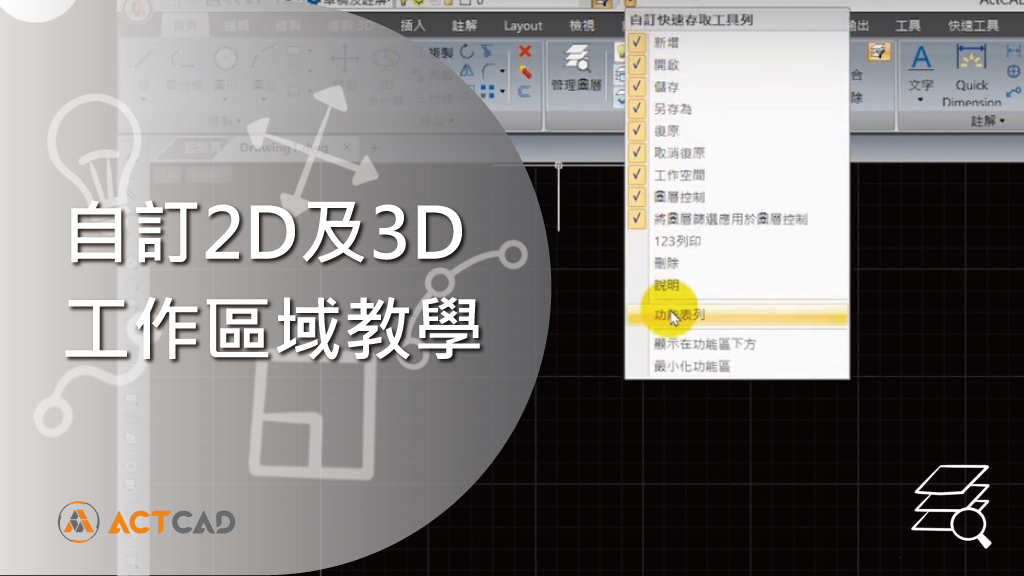Uncheck the 取消復原 menu item
The height and width of the screenshot is (576, 1024).
737,153
